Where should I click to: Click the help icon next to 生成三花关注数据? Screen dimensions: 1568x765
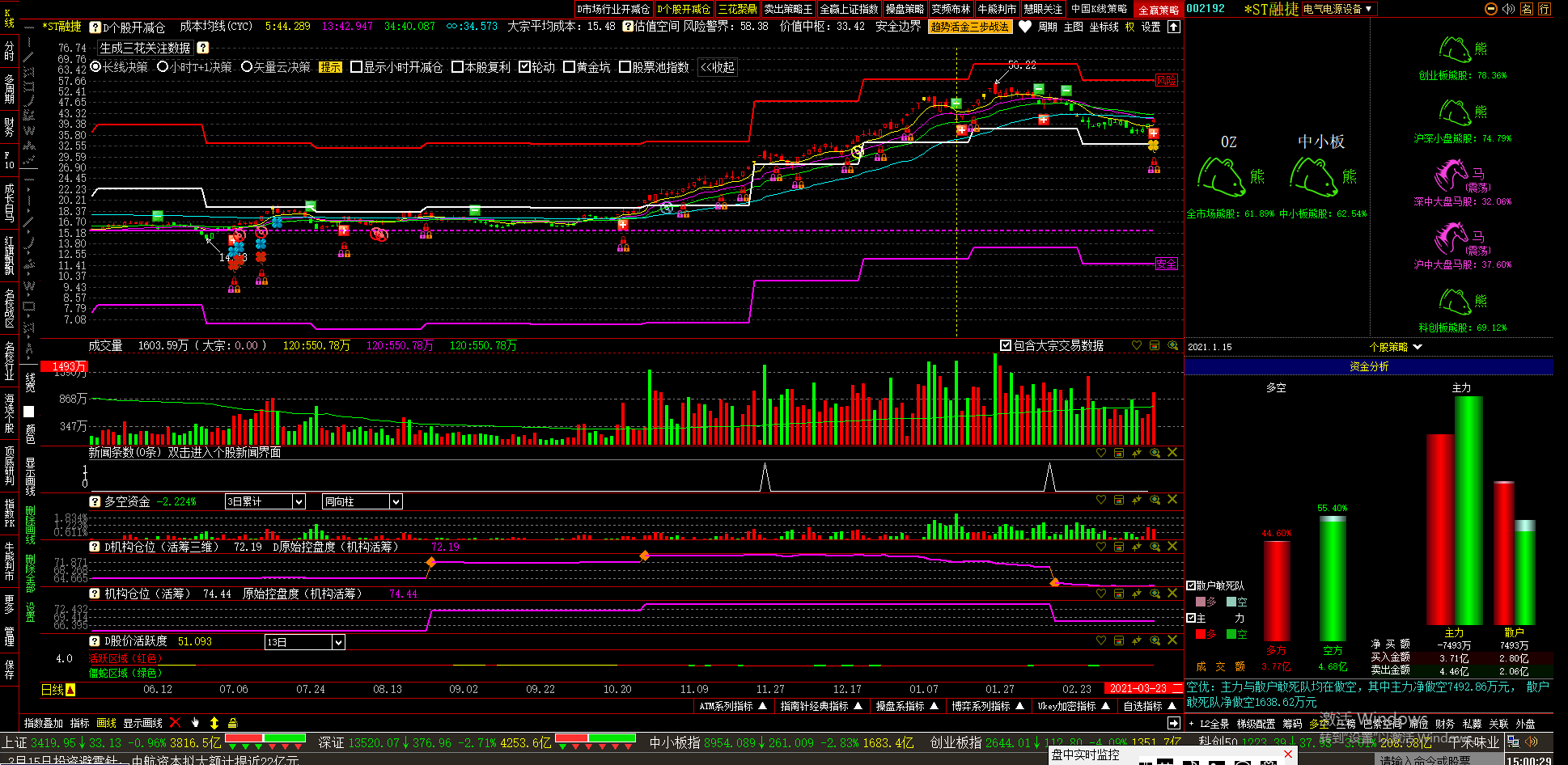point(203,48)
